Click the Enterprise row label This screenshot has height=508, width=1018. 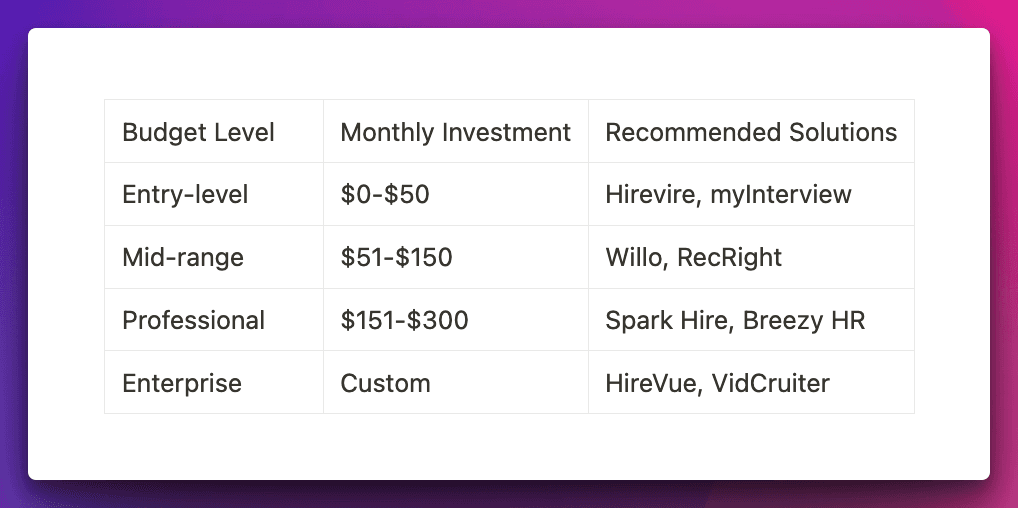182,383
